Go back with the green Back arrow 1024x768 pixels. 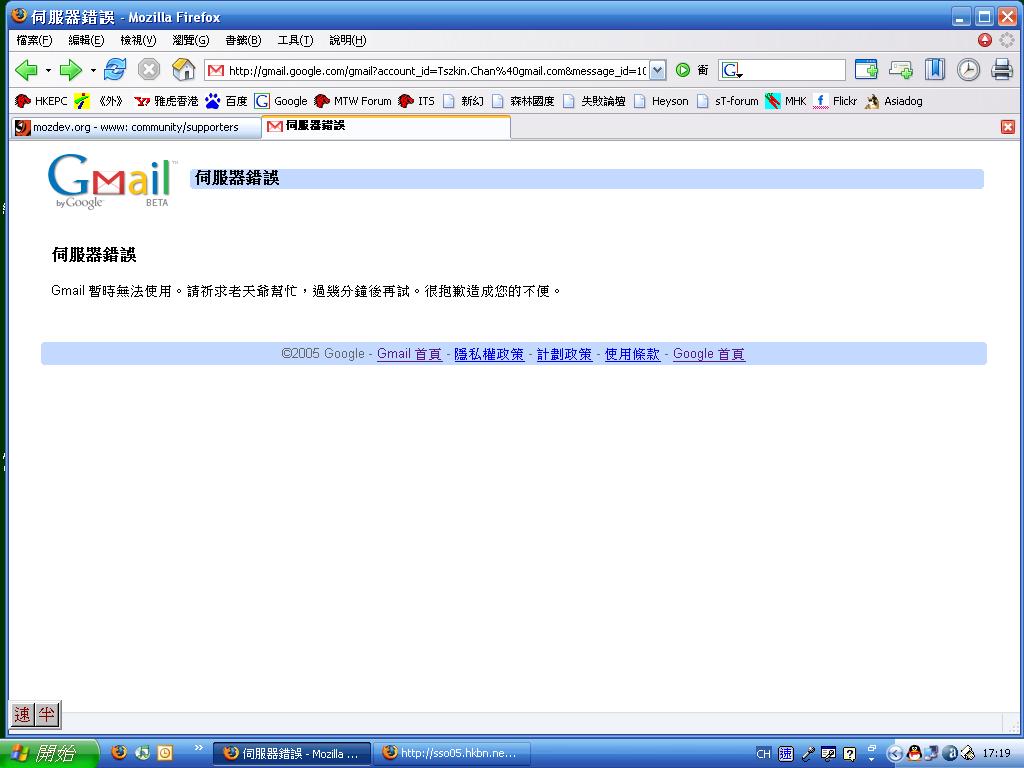click(26, 69)
